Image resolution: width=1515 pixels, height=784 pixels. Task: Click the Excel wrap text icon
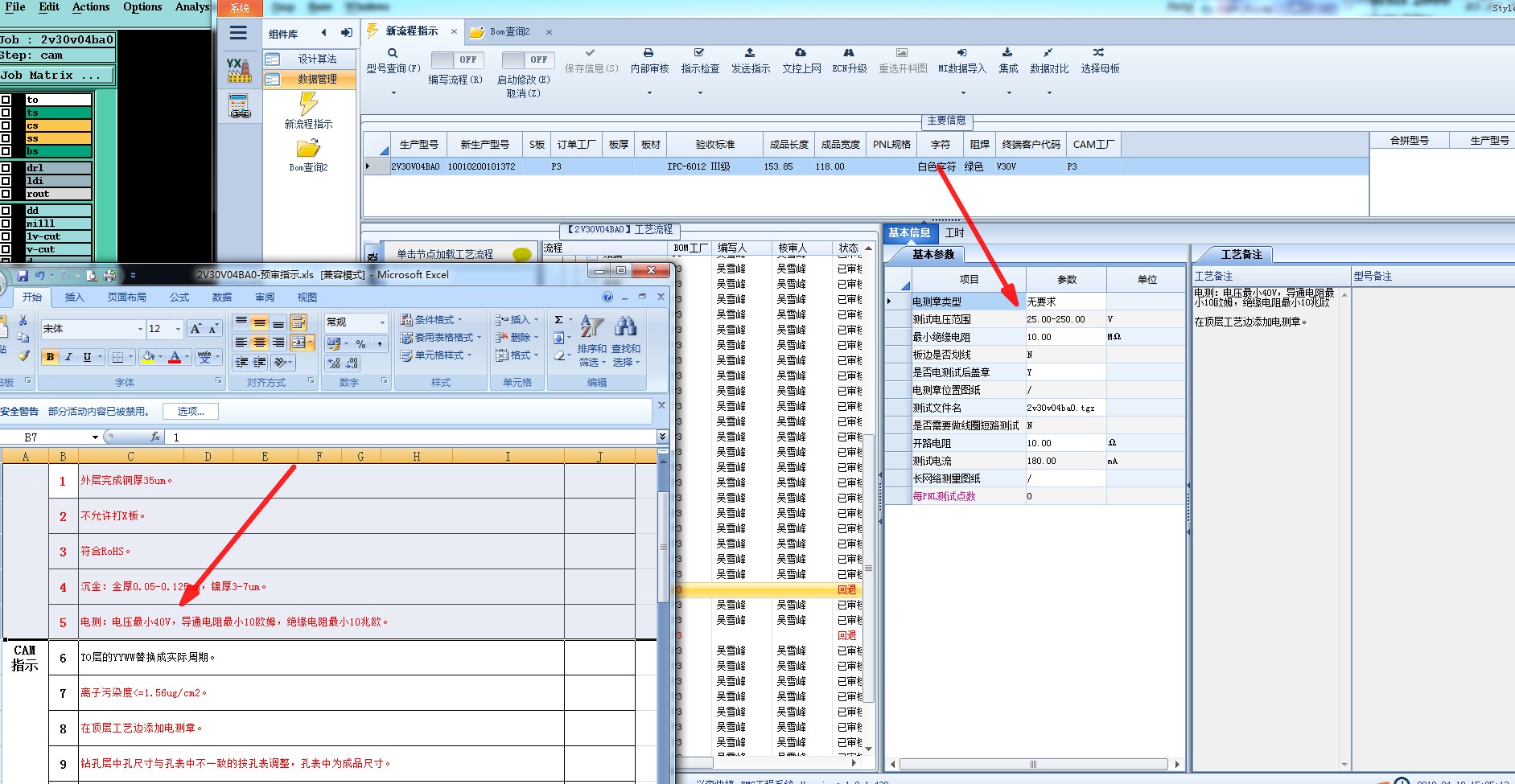(298, 323)
